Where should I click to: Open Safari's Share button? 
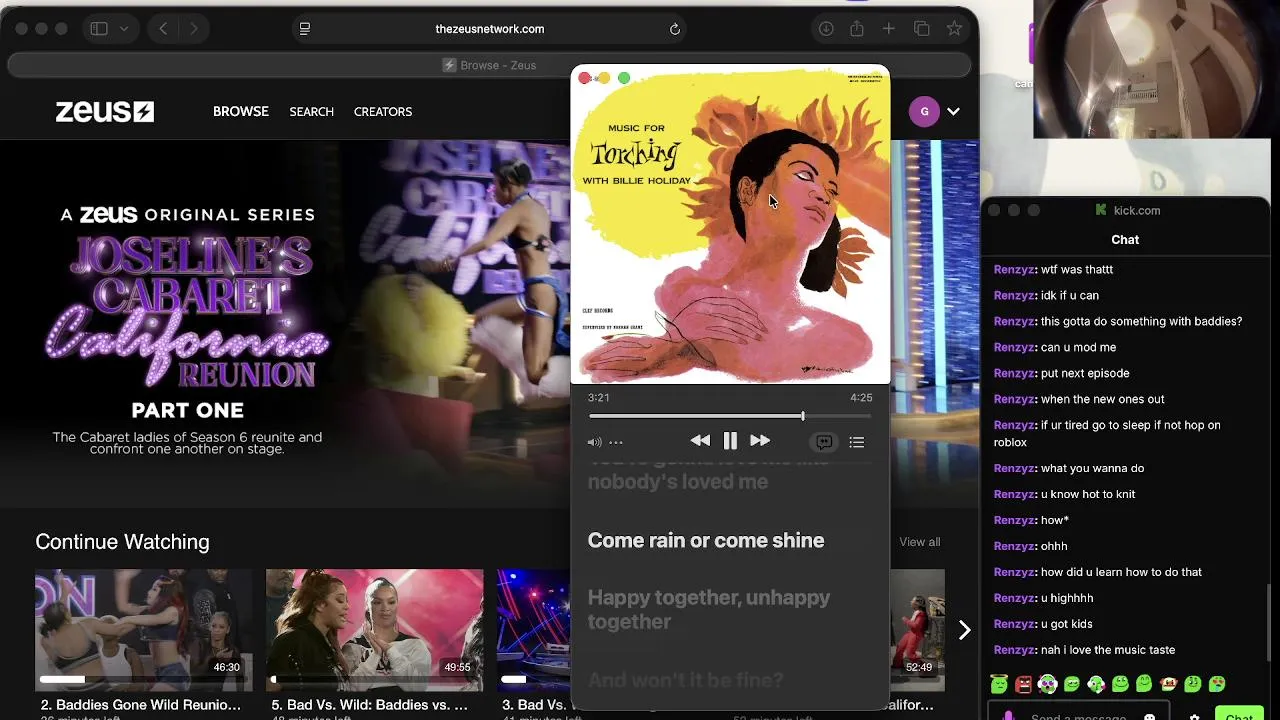tap(857, 29)
